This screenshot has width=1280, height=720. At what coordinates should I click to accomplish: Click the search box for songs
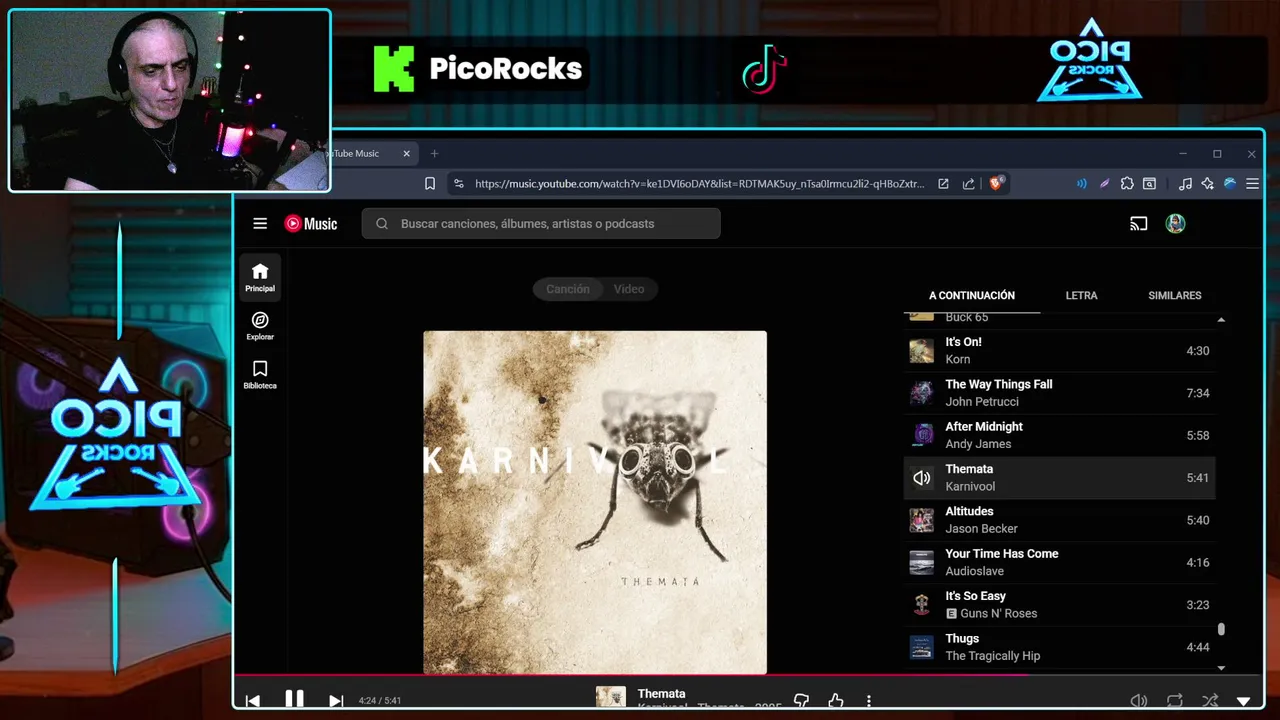pos(541,224)
